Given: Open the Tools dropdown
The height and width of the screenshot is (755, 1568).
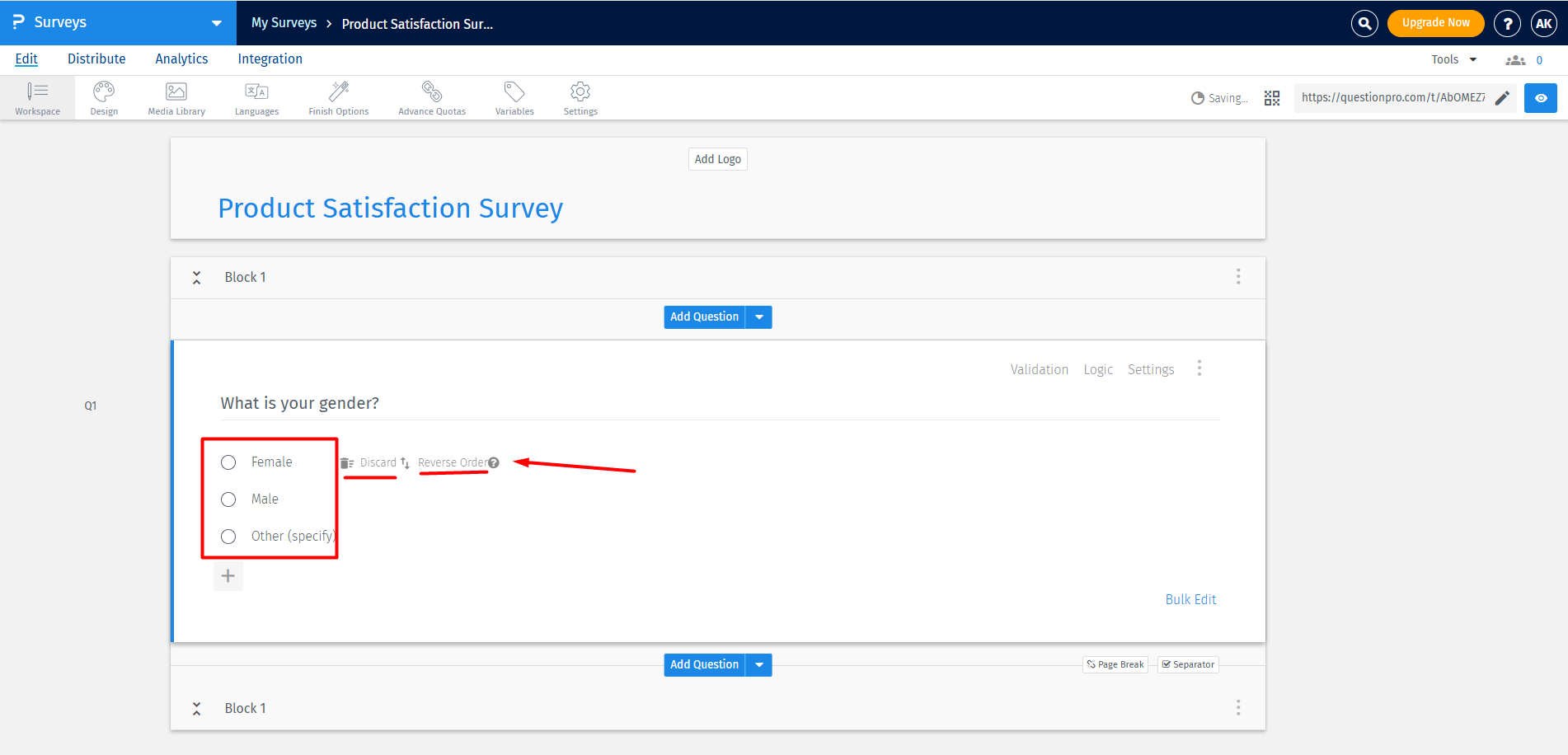Looking at the screenshot, I should point(1454,59).
